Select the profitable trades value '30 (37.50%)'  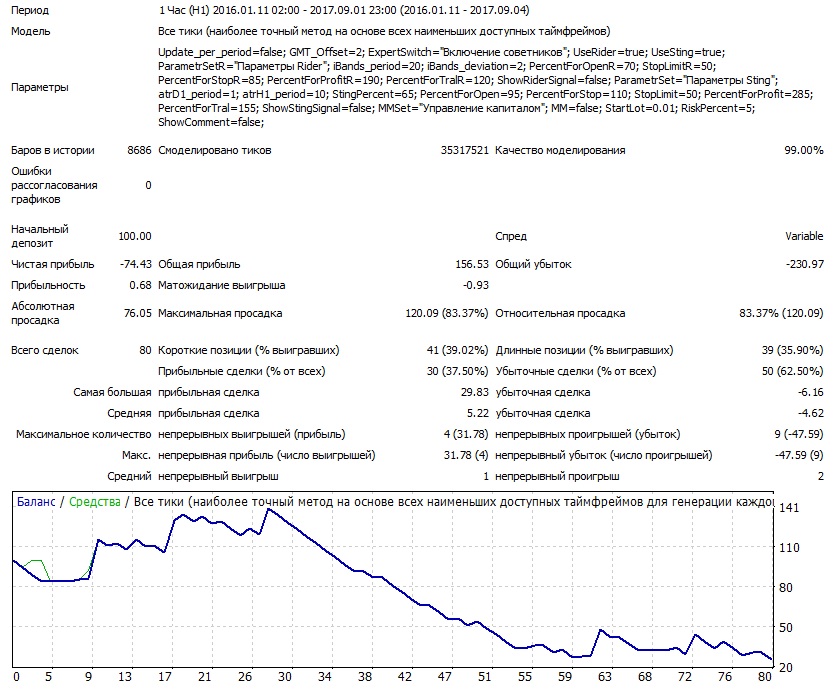[x=457, y=371]
